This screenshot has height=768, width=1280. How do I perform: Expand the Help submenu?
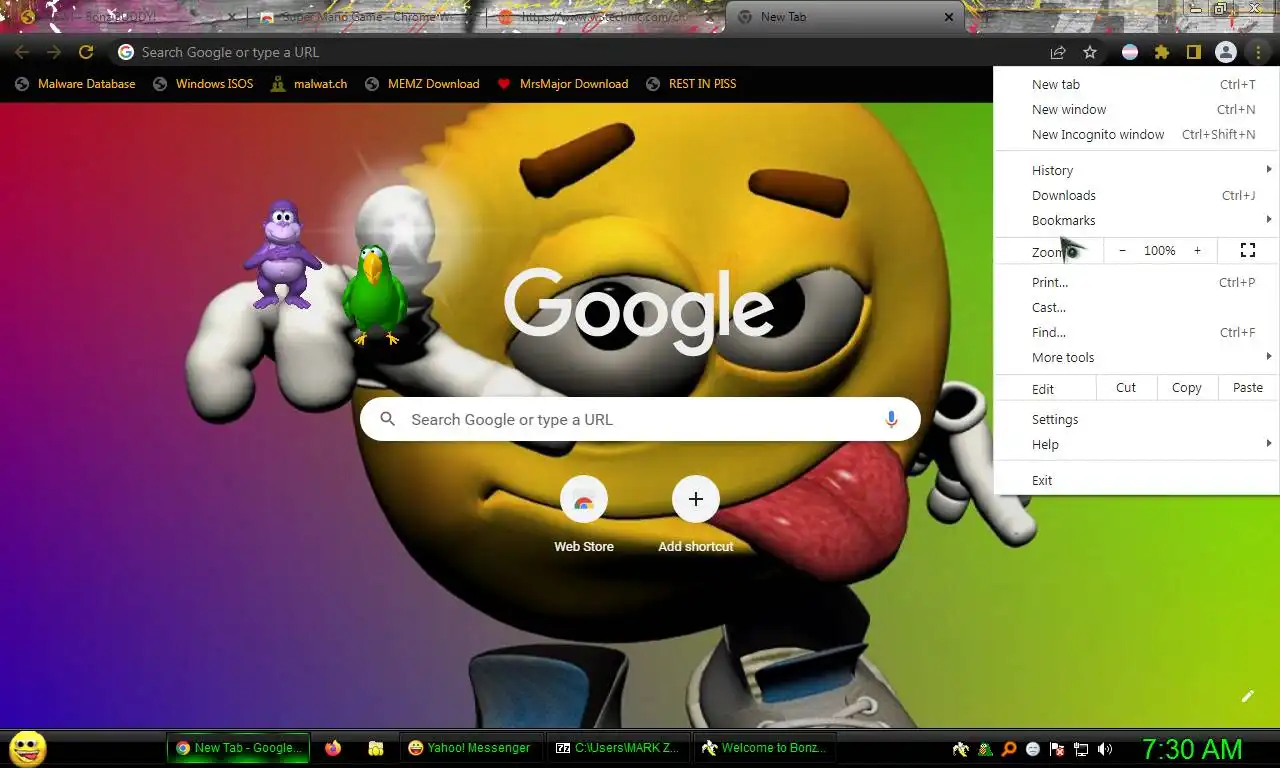(x=1137, y=445)
